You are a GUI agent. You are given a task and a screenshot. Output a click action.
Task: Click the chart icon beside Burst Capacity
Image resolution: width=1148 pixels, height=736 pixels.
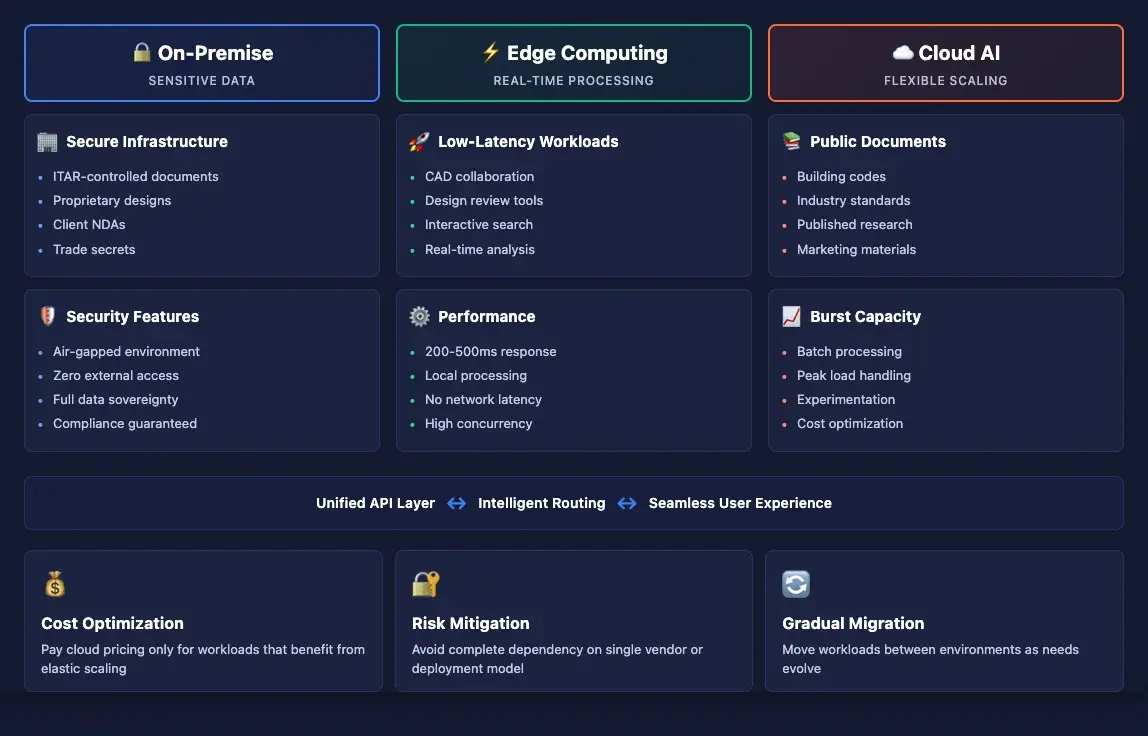790,316
